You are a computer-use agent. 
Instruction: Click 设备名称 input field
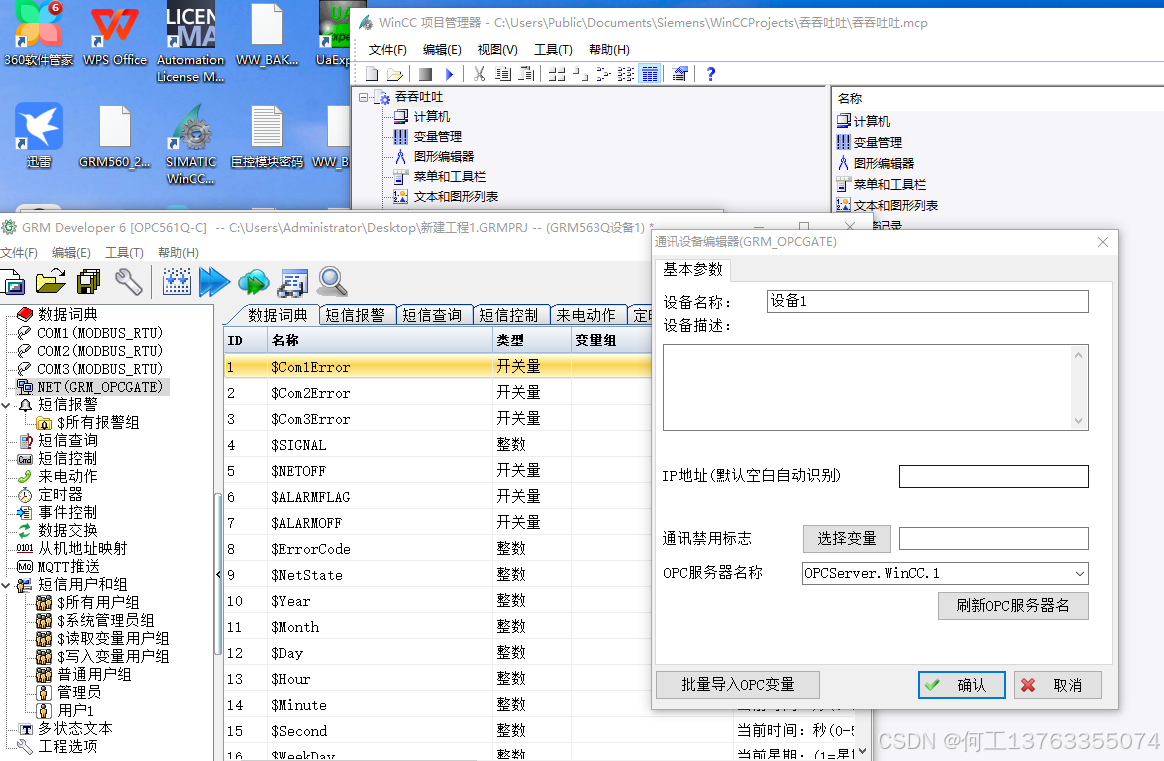click(927, 301)
